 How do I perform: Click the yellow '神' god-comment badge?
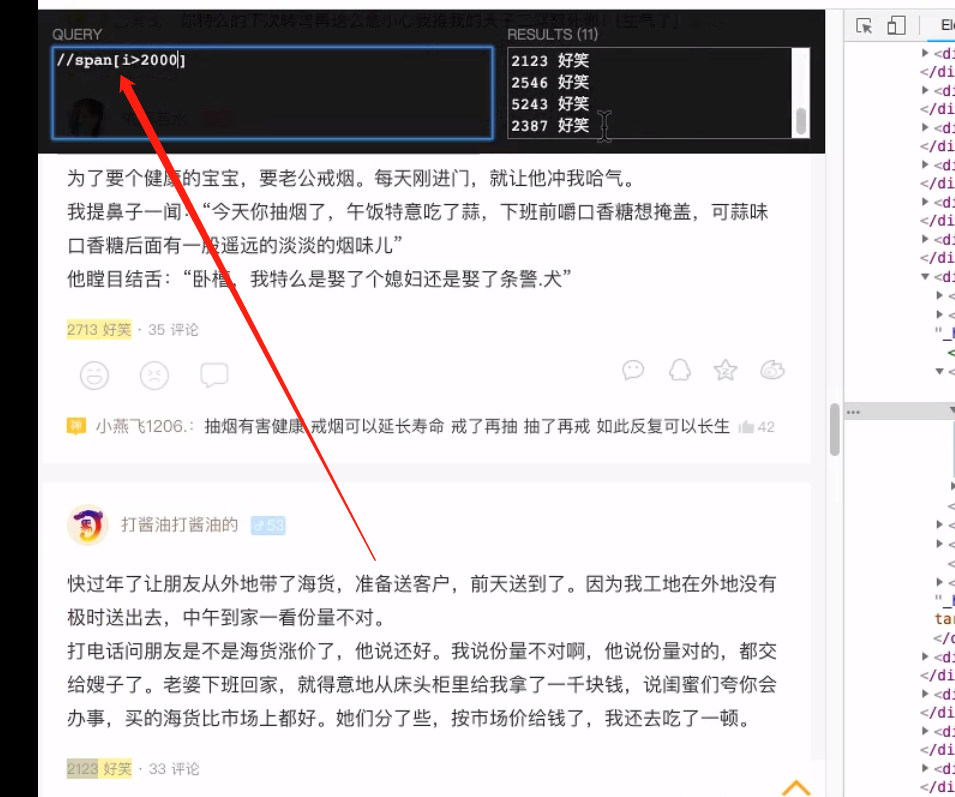click(76, 426)
